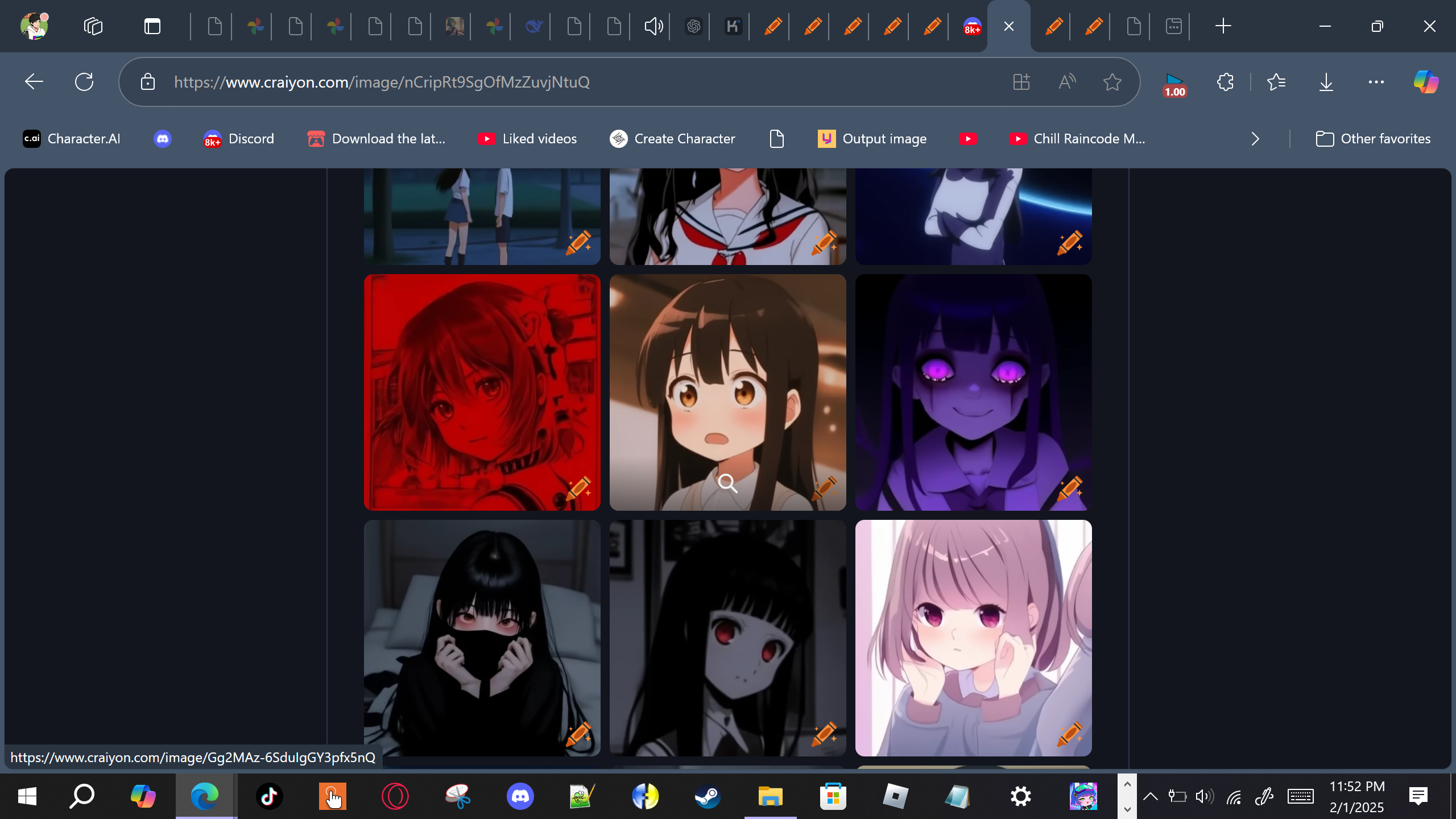This screenshot has width=1456, height=819.
Task: Toggle the vertical tabs button
Action: coord(152,26)
